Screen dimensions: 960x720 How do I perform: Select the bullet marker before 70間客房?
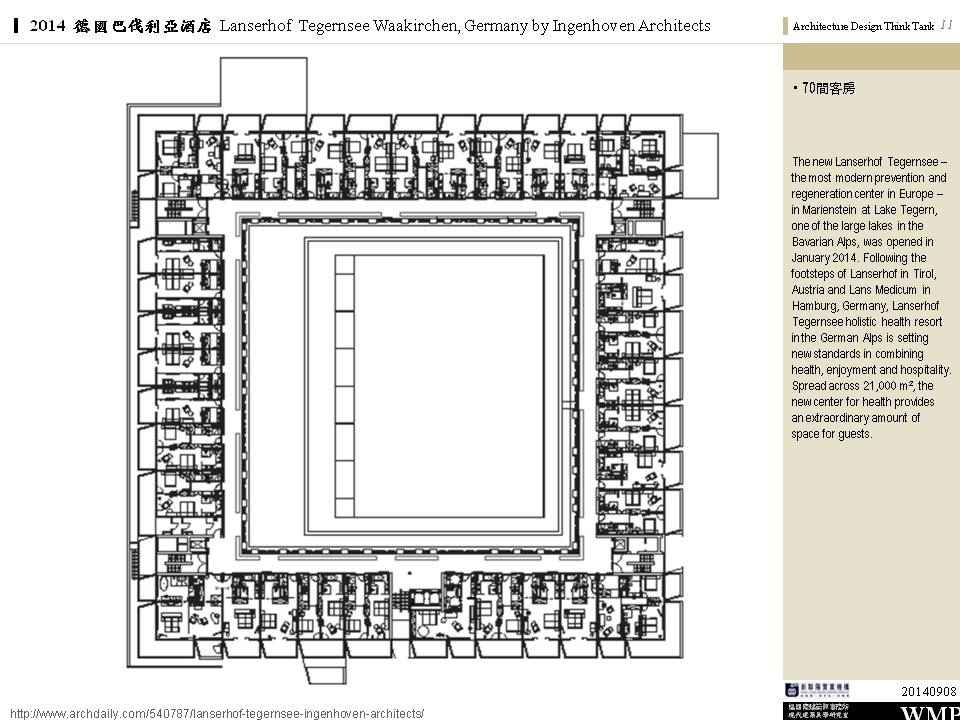[x=795, y=89]
